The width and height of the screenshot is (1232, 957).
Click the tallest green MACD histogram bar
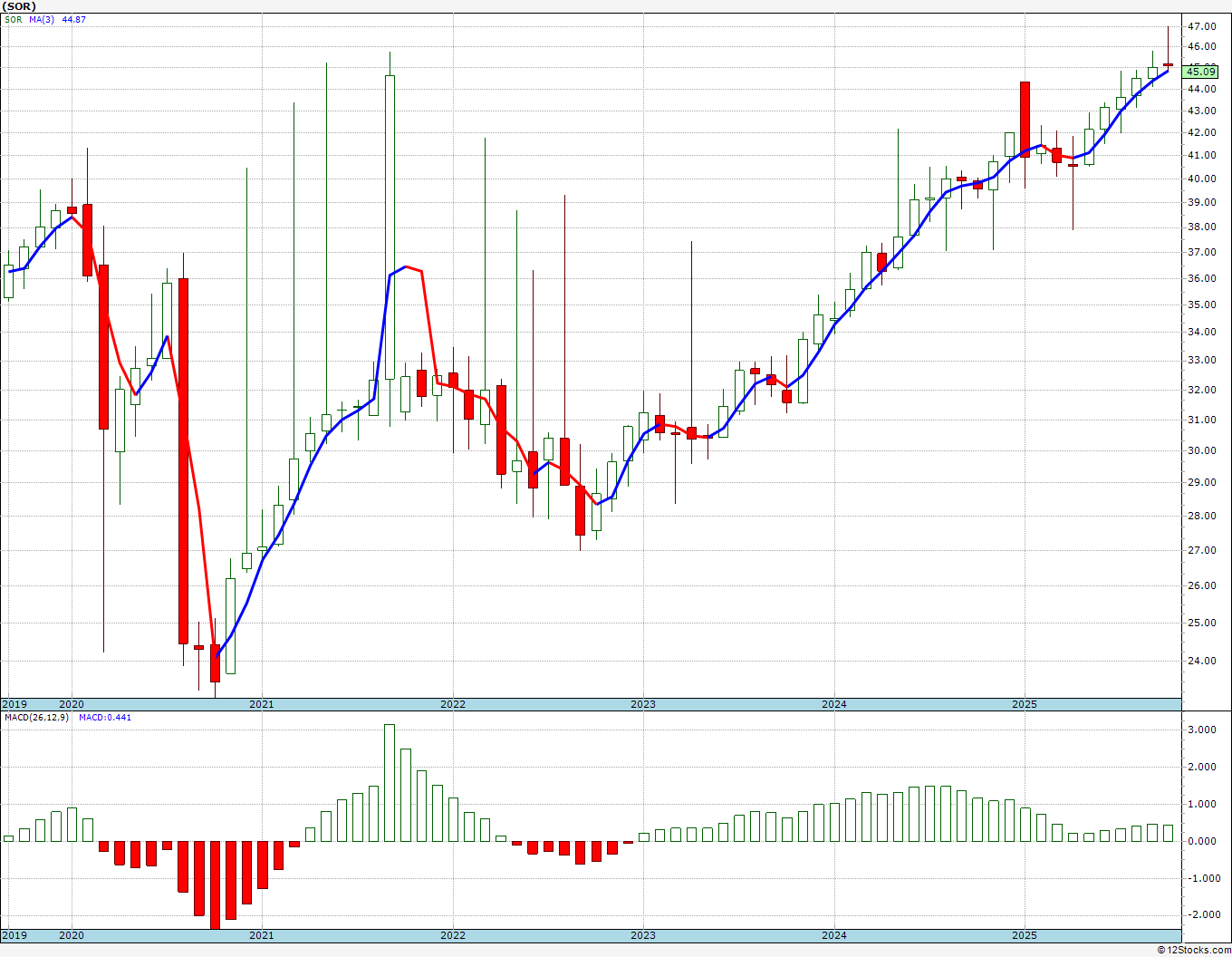390,783
